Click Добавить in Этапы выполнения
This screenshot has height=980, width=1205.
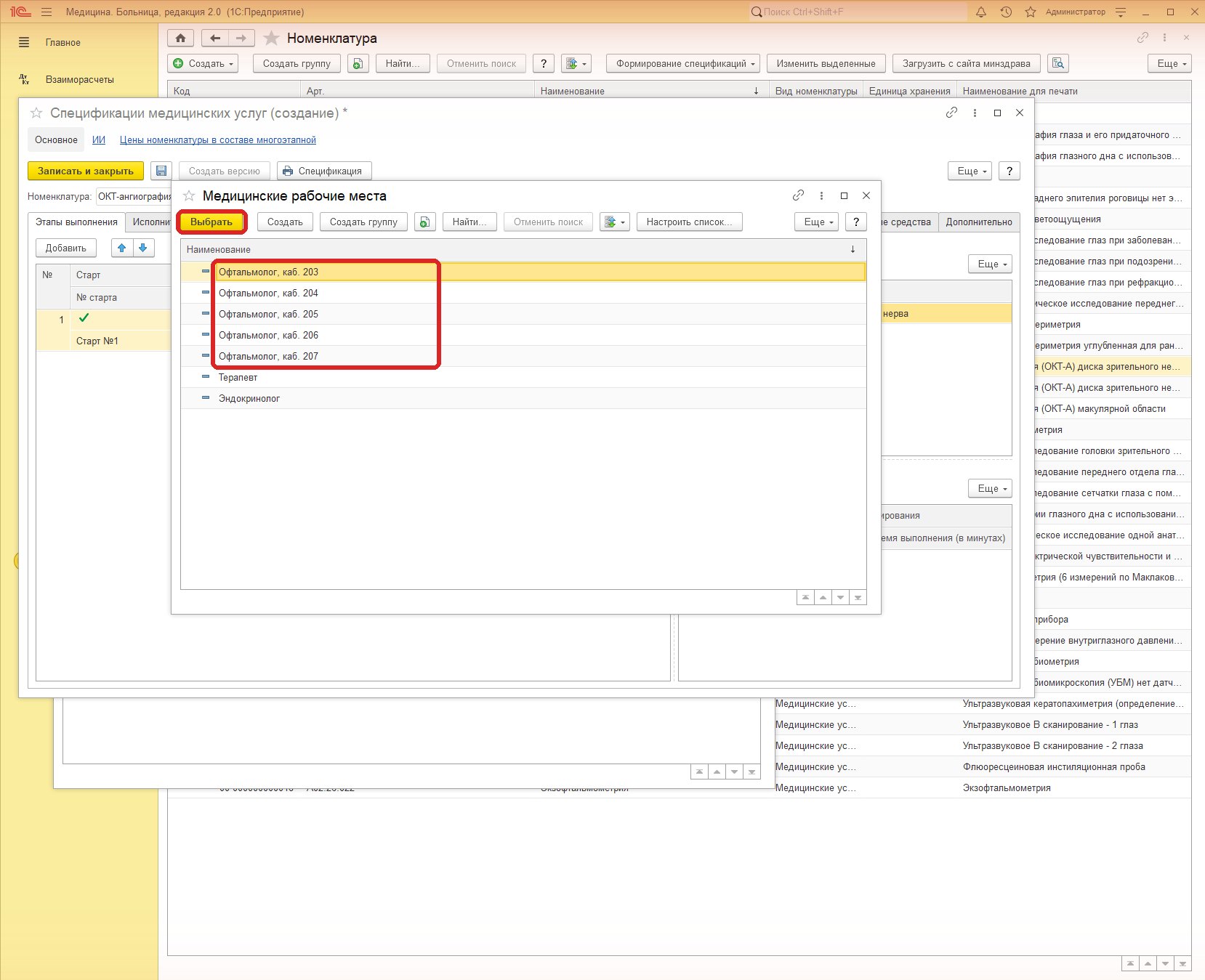pyautogui.click(x=66, y=248)
